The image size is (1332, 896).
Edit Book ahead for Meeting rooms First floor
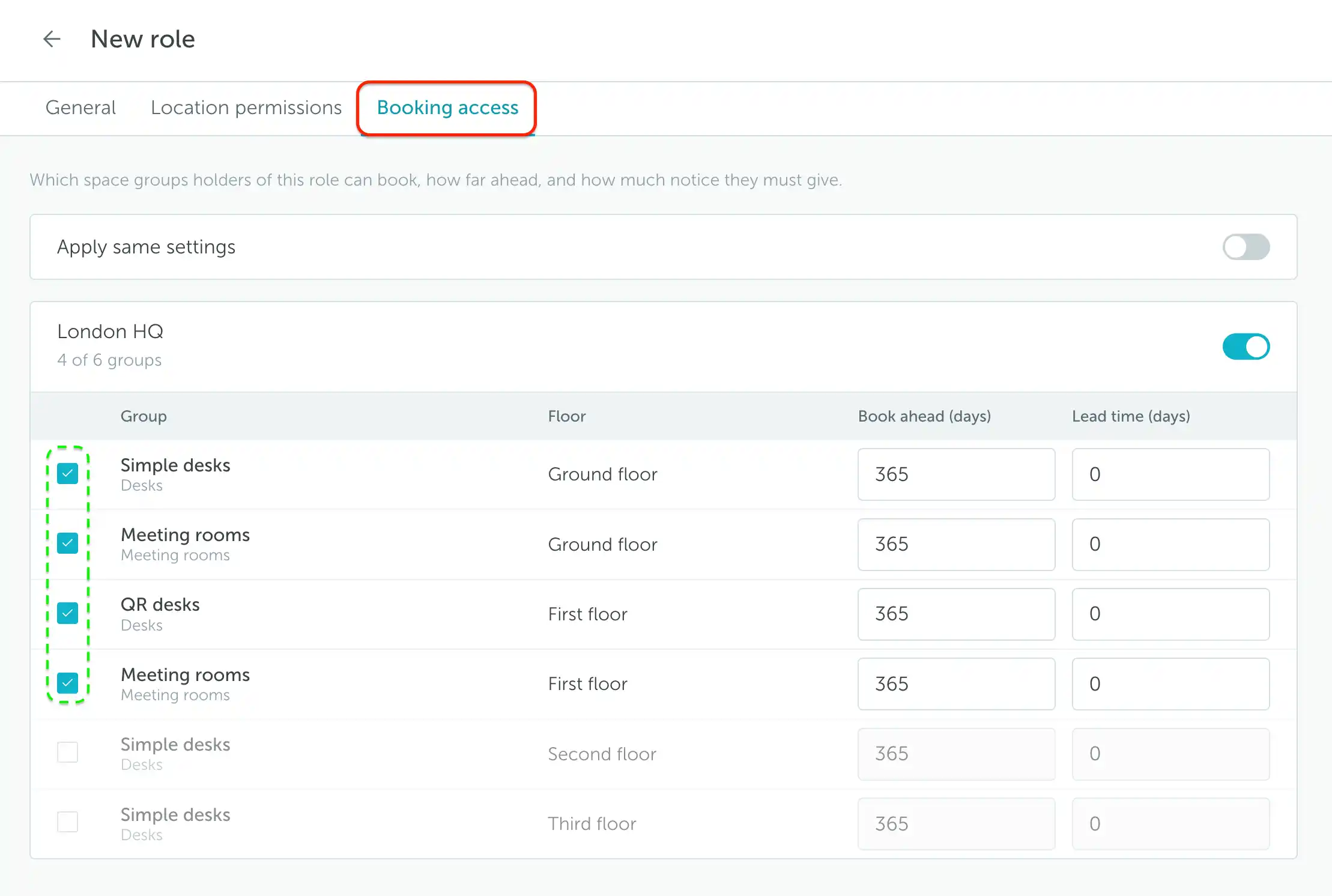click(956, 684)
